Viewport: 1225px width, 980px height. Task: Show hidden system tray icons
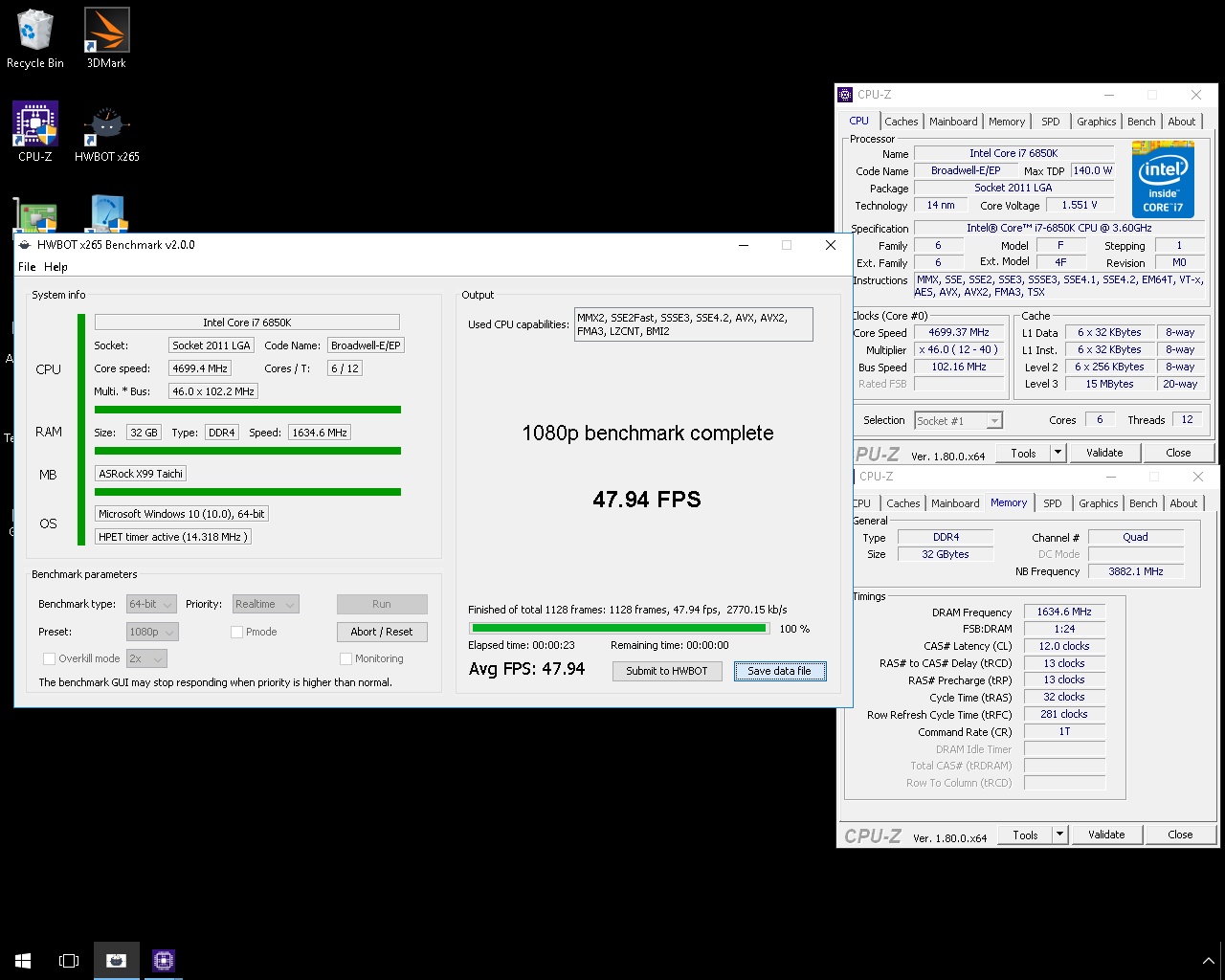1208,961
